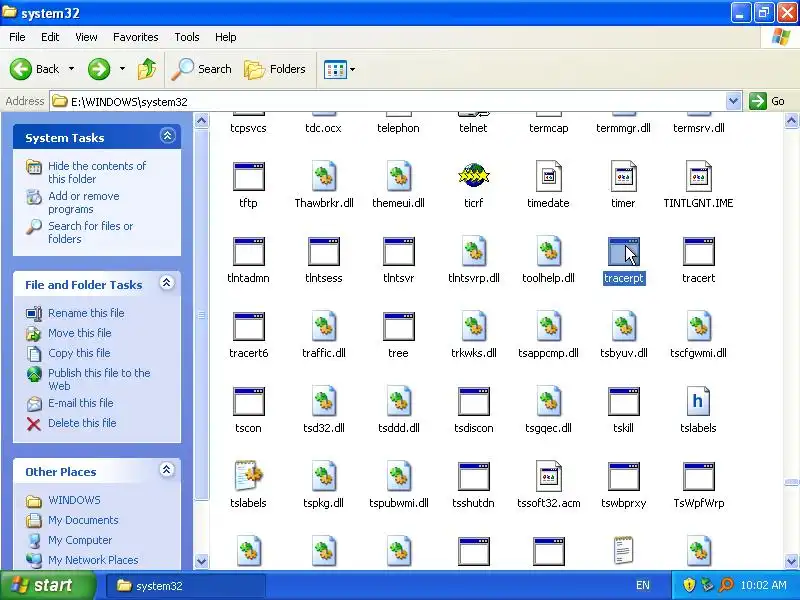Select the tlntadmn executable icon
Image resolution: width=800 pixels, height=600 pixels.
248,252
